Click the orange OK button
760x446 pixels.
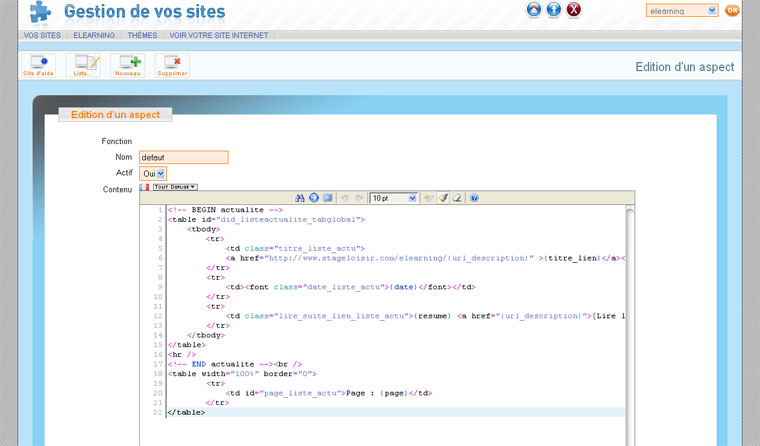(732, 10)
